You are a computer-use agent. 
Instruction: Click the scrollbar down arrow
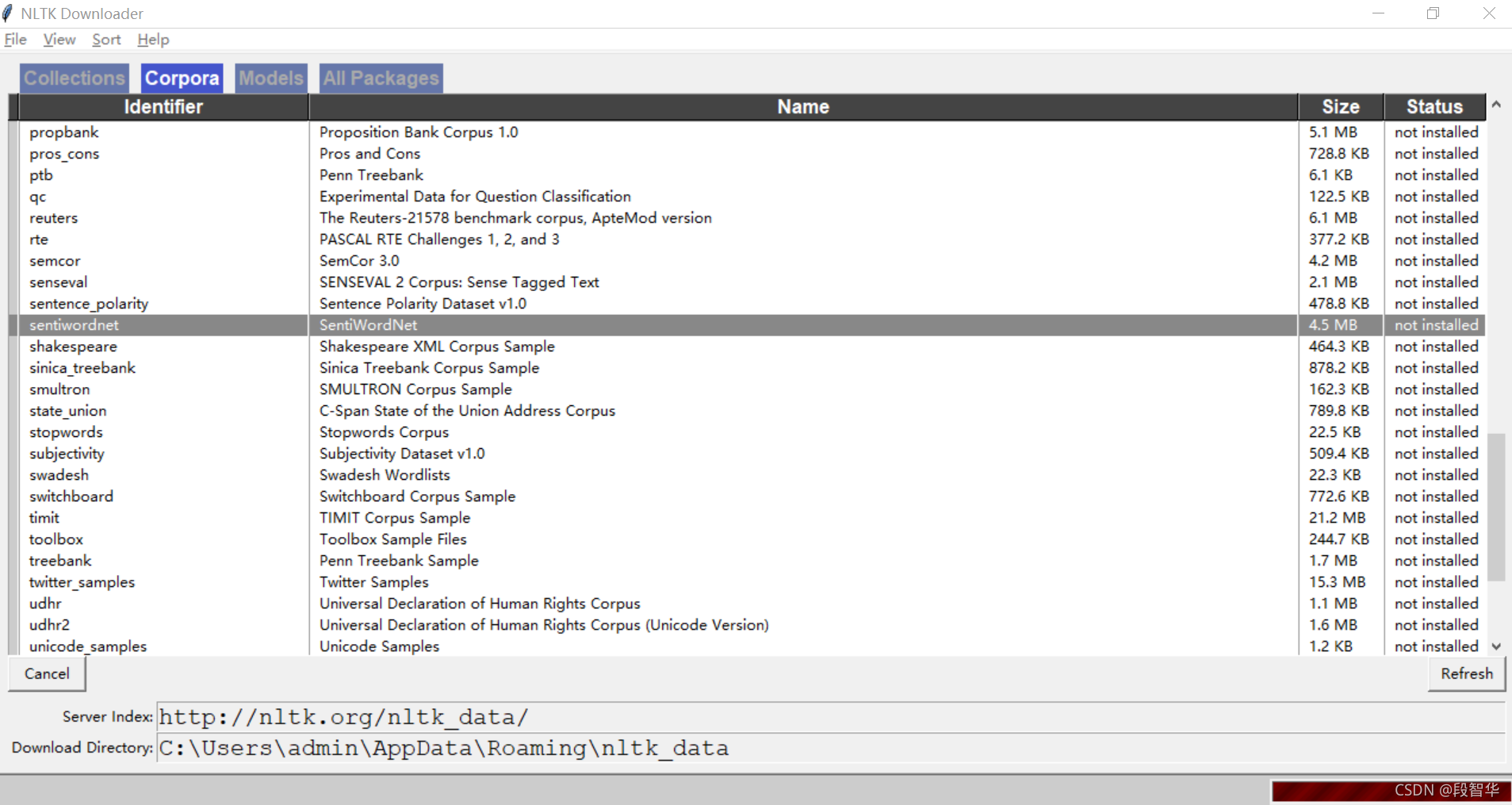point(1496,646)
